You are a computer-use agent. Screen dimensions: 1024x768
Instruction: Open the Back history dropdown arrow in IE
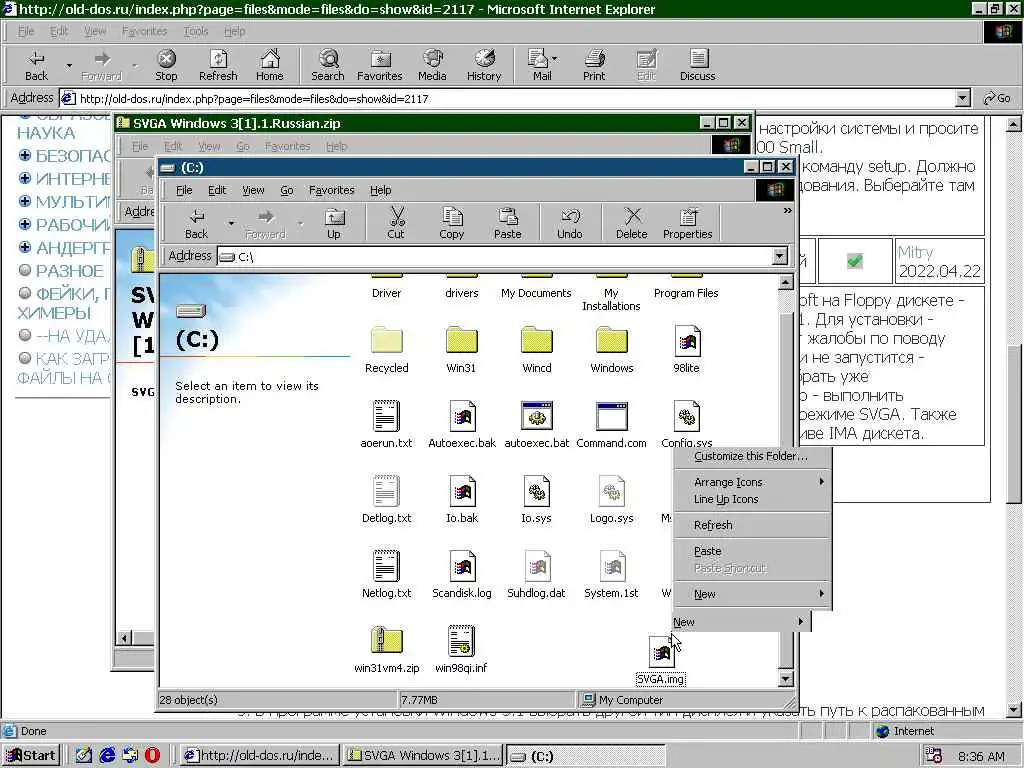pos(69,65)
